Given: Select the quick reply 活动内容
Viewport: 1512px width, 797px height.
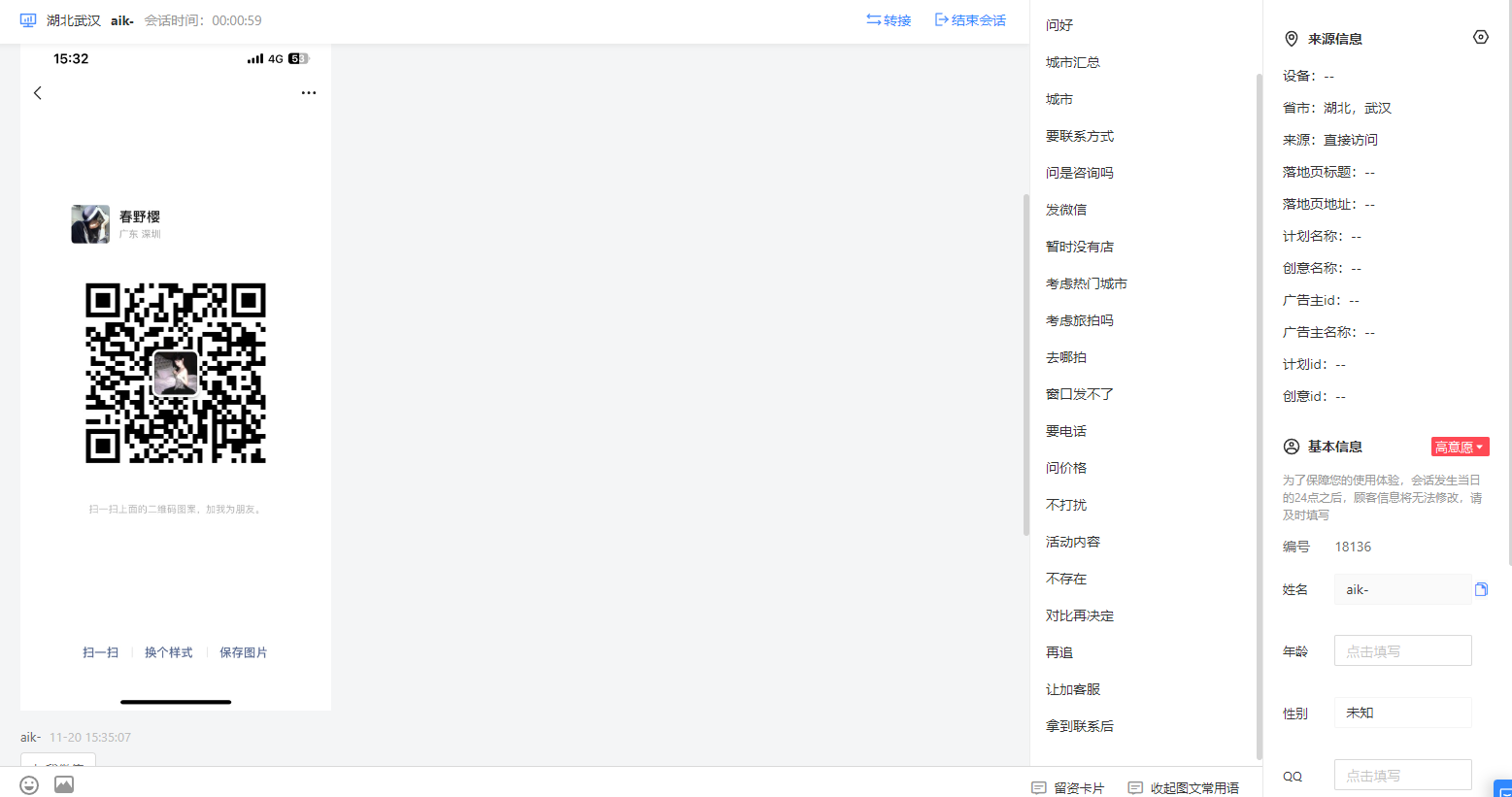Looking at the screenshot, I should point(1073,542).
